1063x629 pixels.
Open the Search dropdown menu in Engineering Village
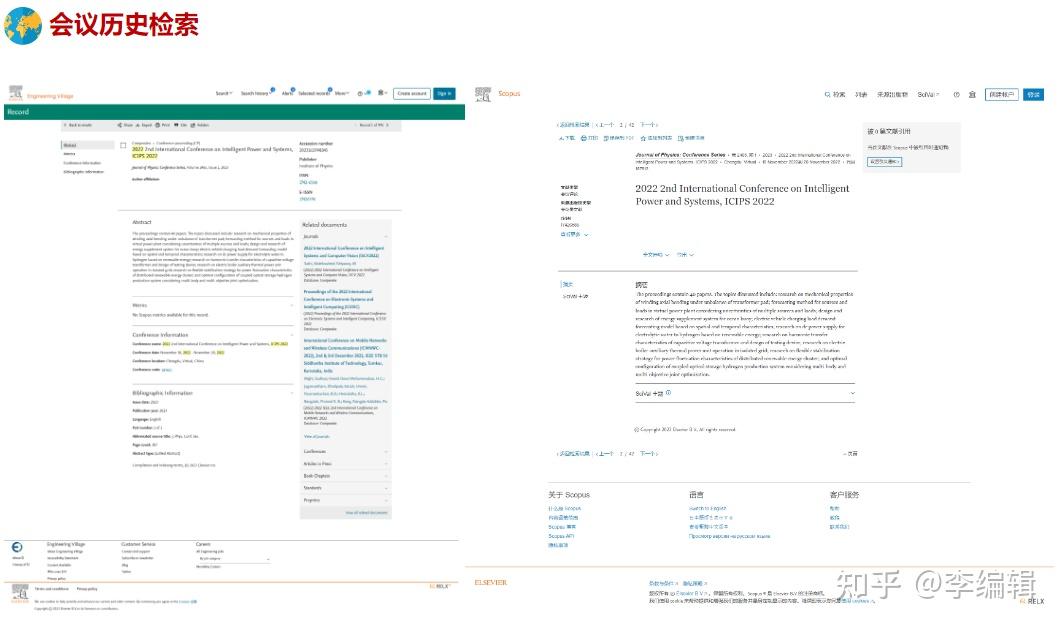(x=224, y=94)
